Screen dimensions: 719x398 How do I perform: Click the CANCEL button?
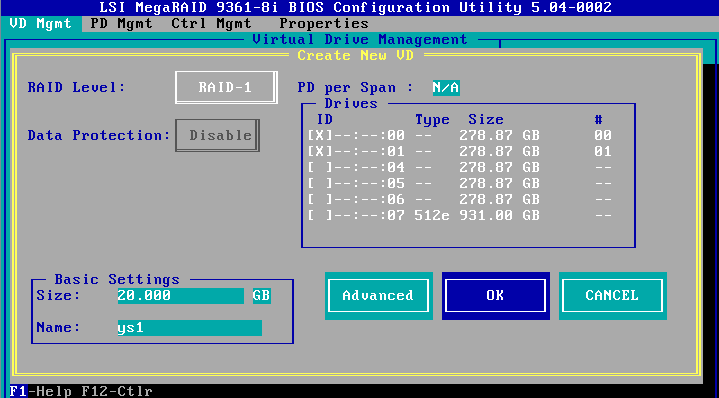613,296
